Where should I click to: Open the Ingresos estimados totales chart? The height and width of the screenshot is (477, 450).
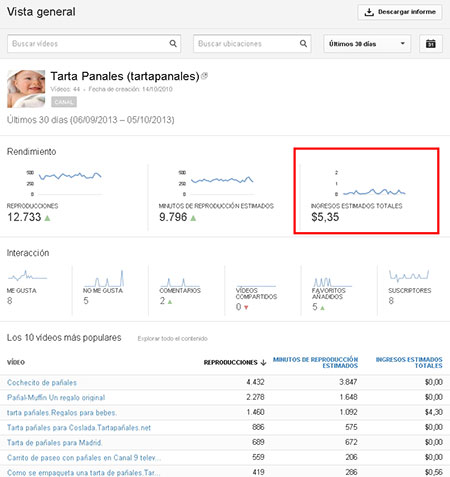coord(370,183)
